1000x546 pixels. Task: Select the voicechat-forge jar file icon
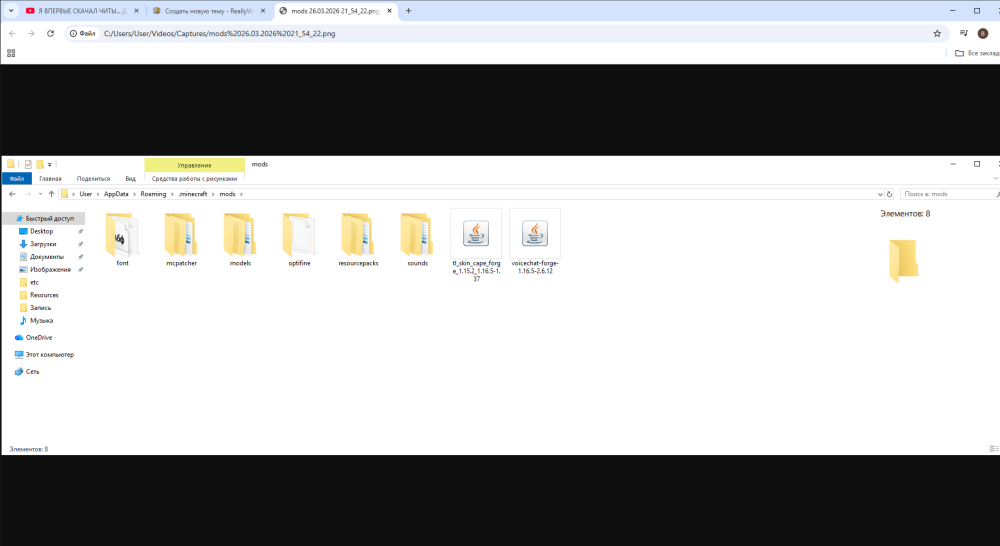click(x=535, y=233)
